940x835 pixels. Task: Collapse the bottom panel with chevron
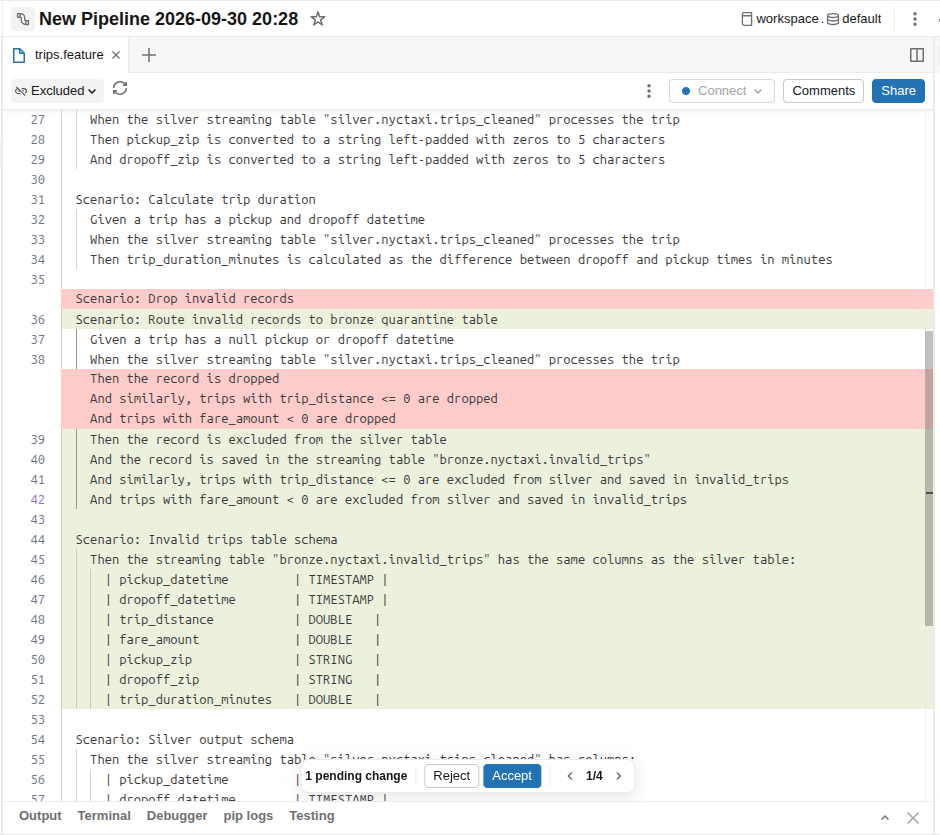click(x=885, y=818)
